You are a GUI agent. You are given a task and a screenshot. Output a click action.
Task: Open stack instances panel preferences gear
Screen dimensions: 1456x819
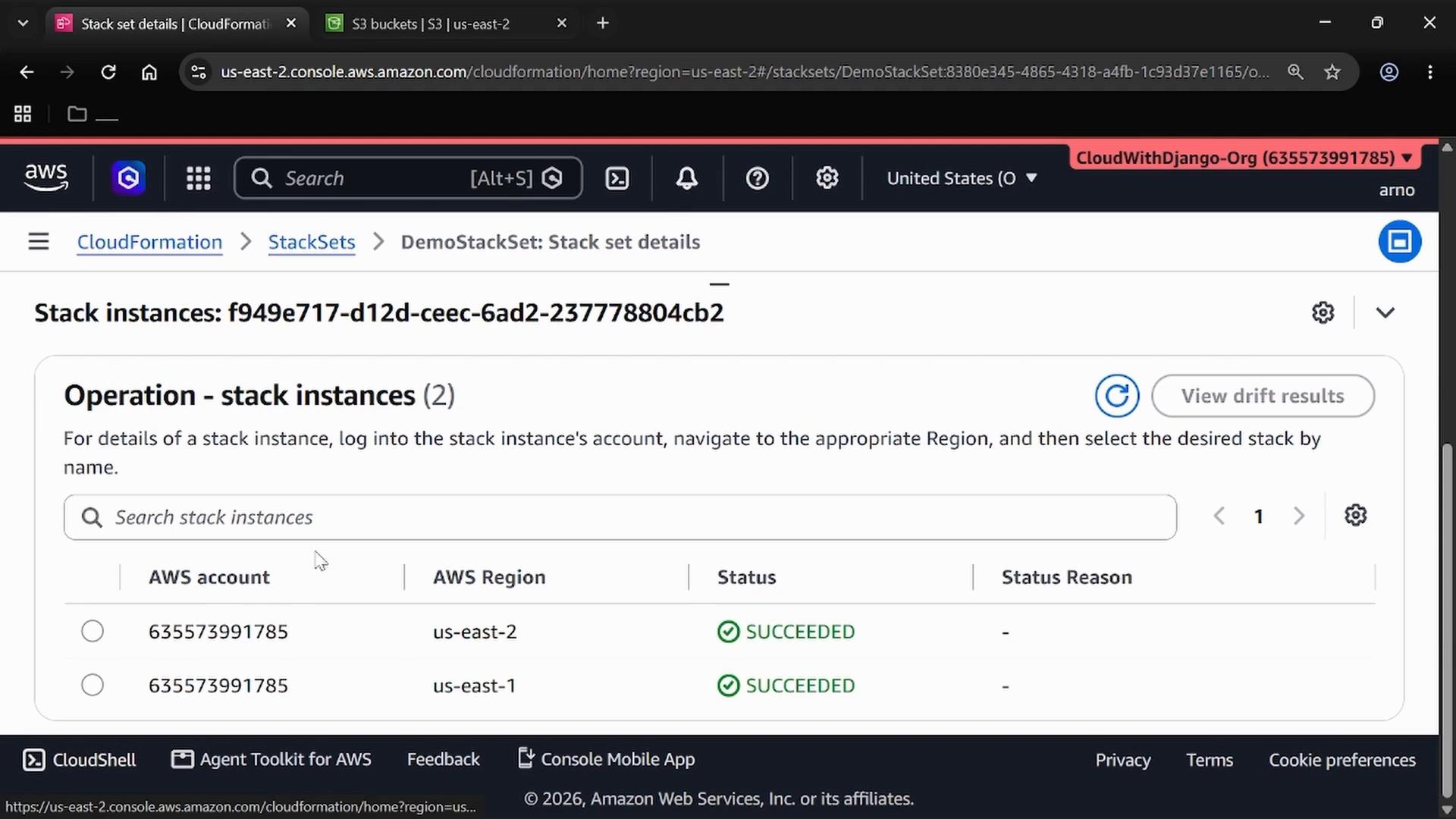point(1323,312)
